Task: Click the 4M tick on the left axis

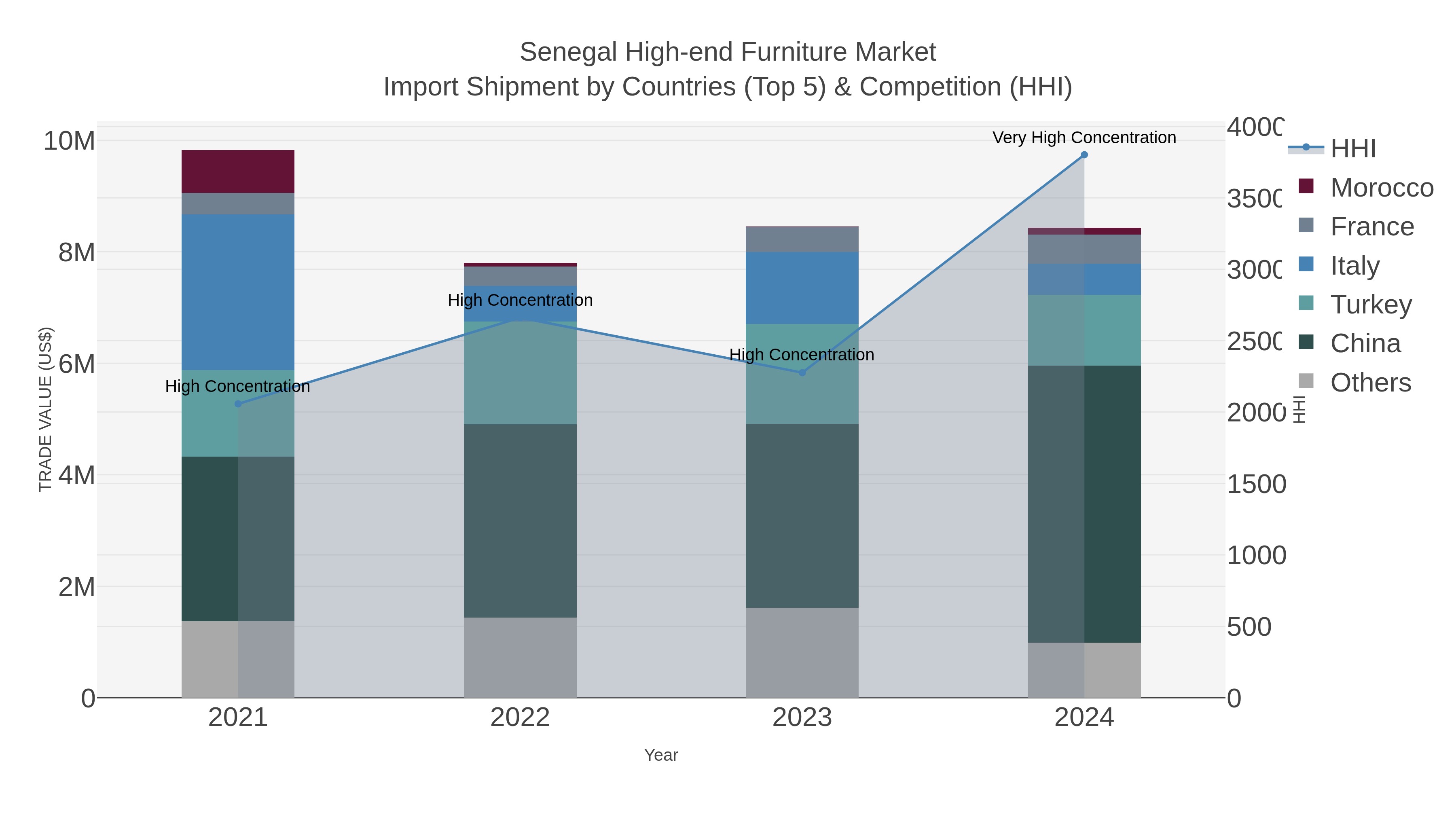Action: (77, 475)
